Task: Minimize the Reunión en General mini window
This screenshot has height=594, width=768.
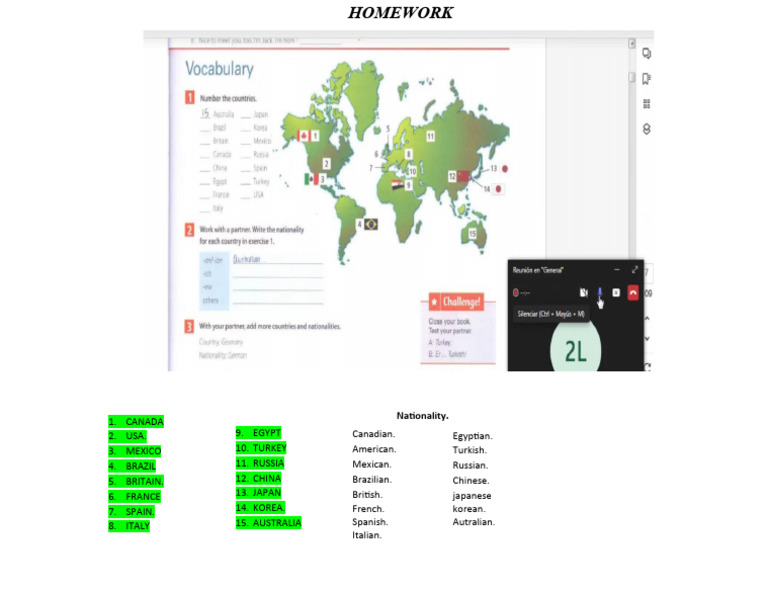Action: point(617,269)
